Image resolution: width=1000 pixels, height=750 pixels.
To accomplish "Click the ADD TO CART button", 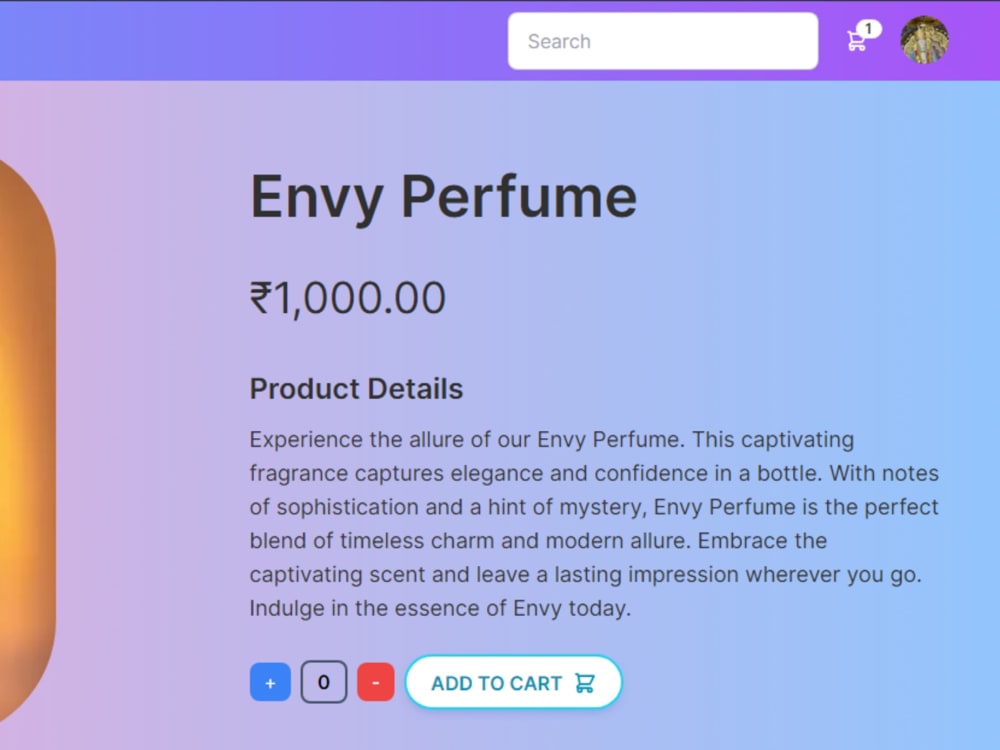I will click(514, 682).
